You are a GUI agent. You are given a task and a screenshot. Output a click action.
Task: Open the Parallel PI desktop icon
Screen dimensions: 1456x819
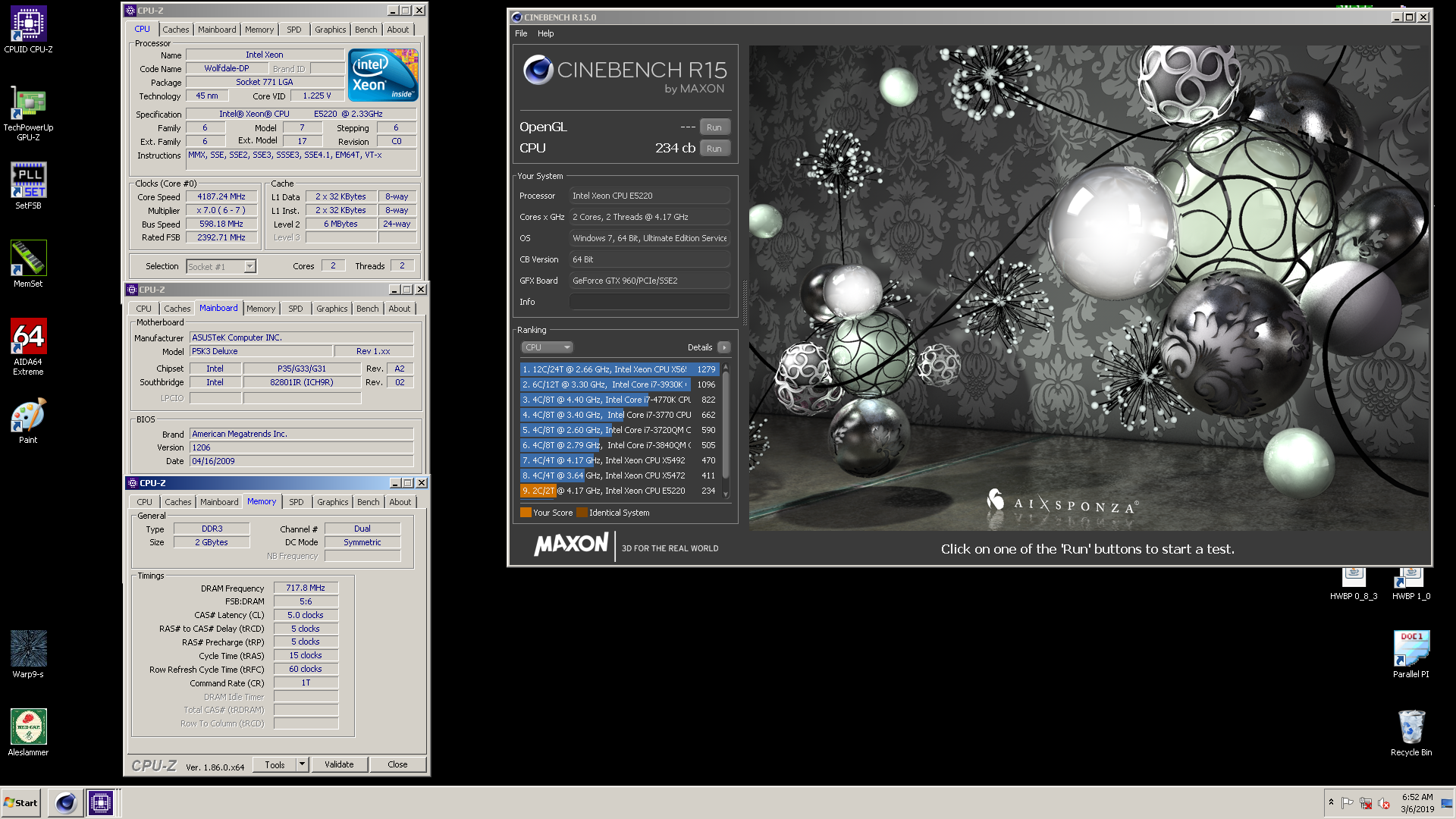(x=1410, y=654)
